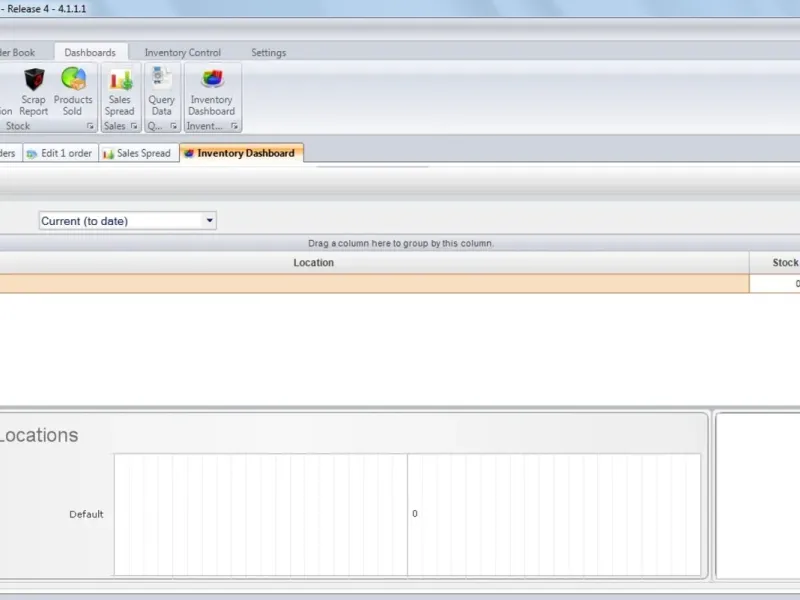Click the group-by column drop area text
800x600 pixels.
tap(401, 243)
